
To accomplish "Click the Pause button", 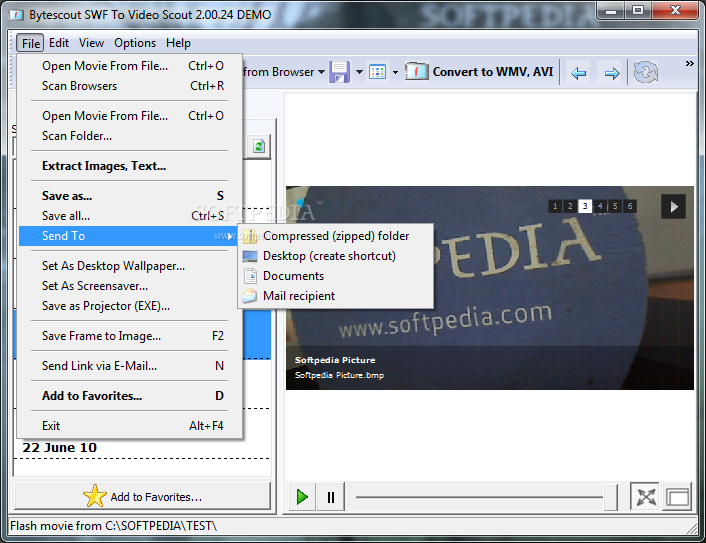I will point(331,497).
